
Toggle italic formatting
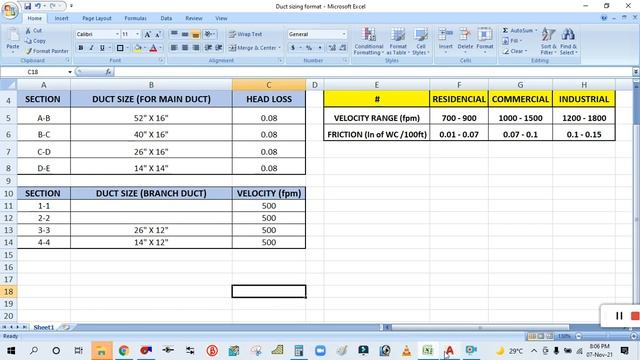tap(91, 48)
